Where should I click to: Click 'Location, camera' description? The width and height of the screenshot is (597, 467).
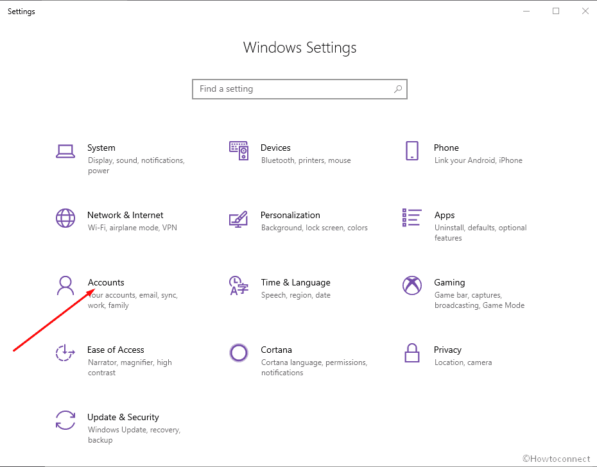[463, 362]
